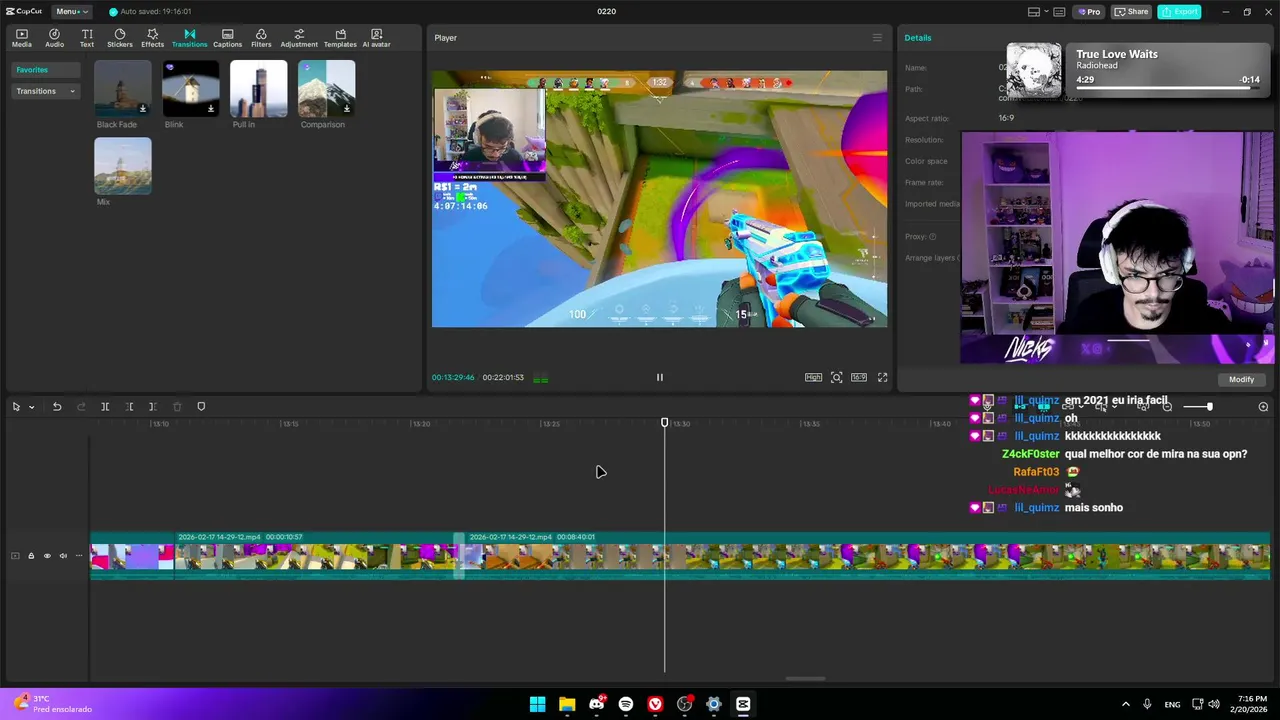Select the transition between timeline clips
This screenshot has height=720, width=1280.
pos(460,556)
